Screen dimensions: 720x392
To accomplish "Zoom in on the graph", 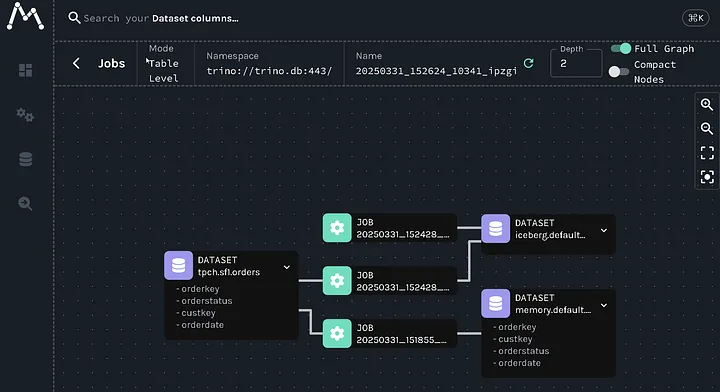I will [707, 105].
